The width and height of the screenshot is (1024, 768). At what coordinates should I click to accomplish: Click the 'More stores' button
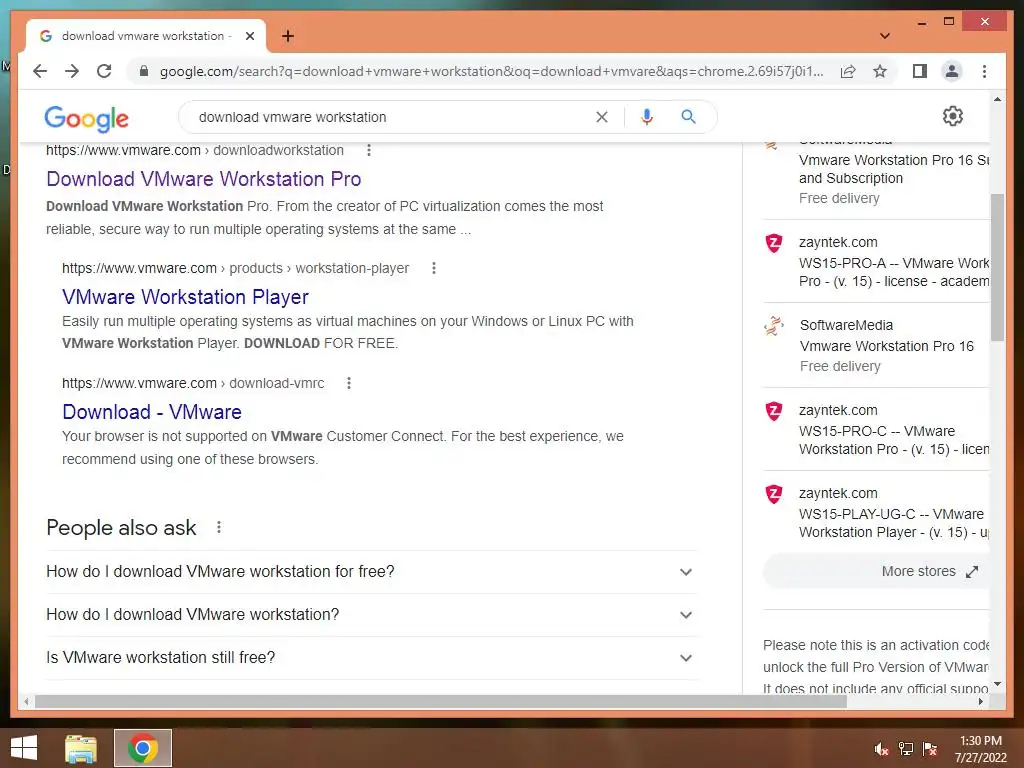(x=876, y=571)
